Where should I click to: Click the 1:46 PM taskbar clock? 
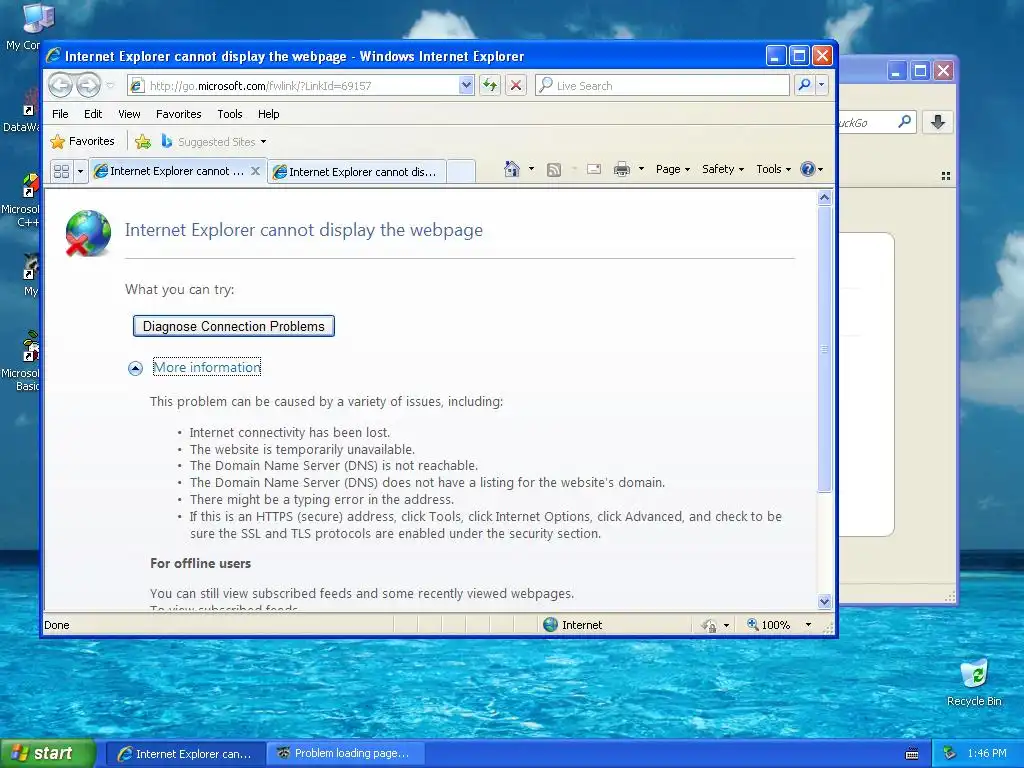pos(987,753)
